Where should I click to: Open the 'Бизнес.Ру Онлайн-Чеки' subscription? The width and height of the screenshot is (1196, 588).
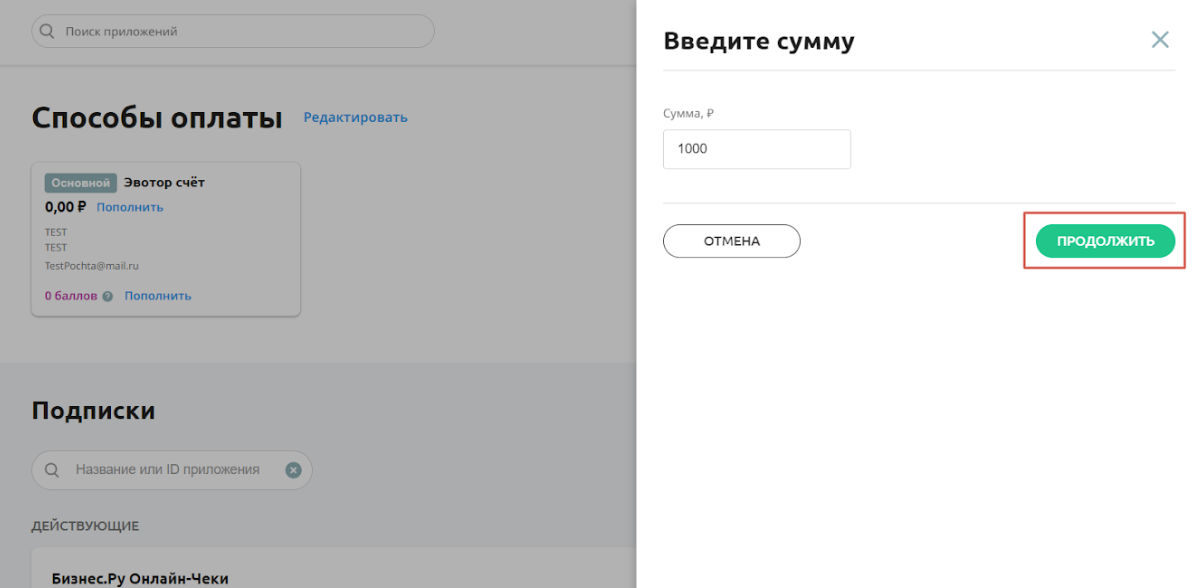(140, 578)
